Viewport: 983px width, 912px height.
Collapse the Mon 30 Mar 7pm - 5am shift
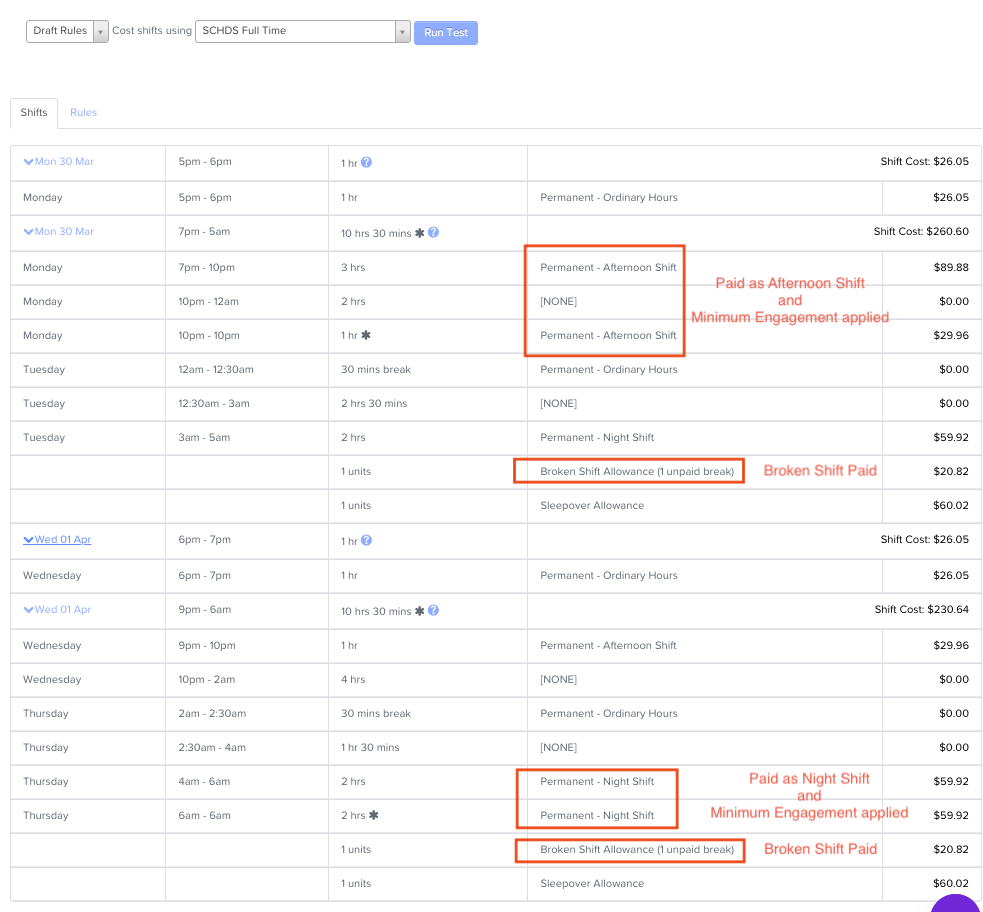click(x=58, y=232)
